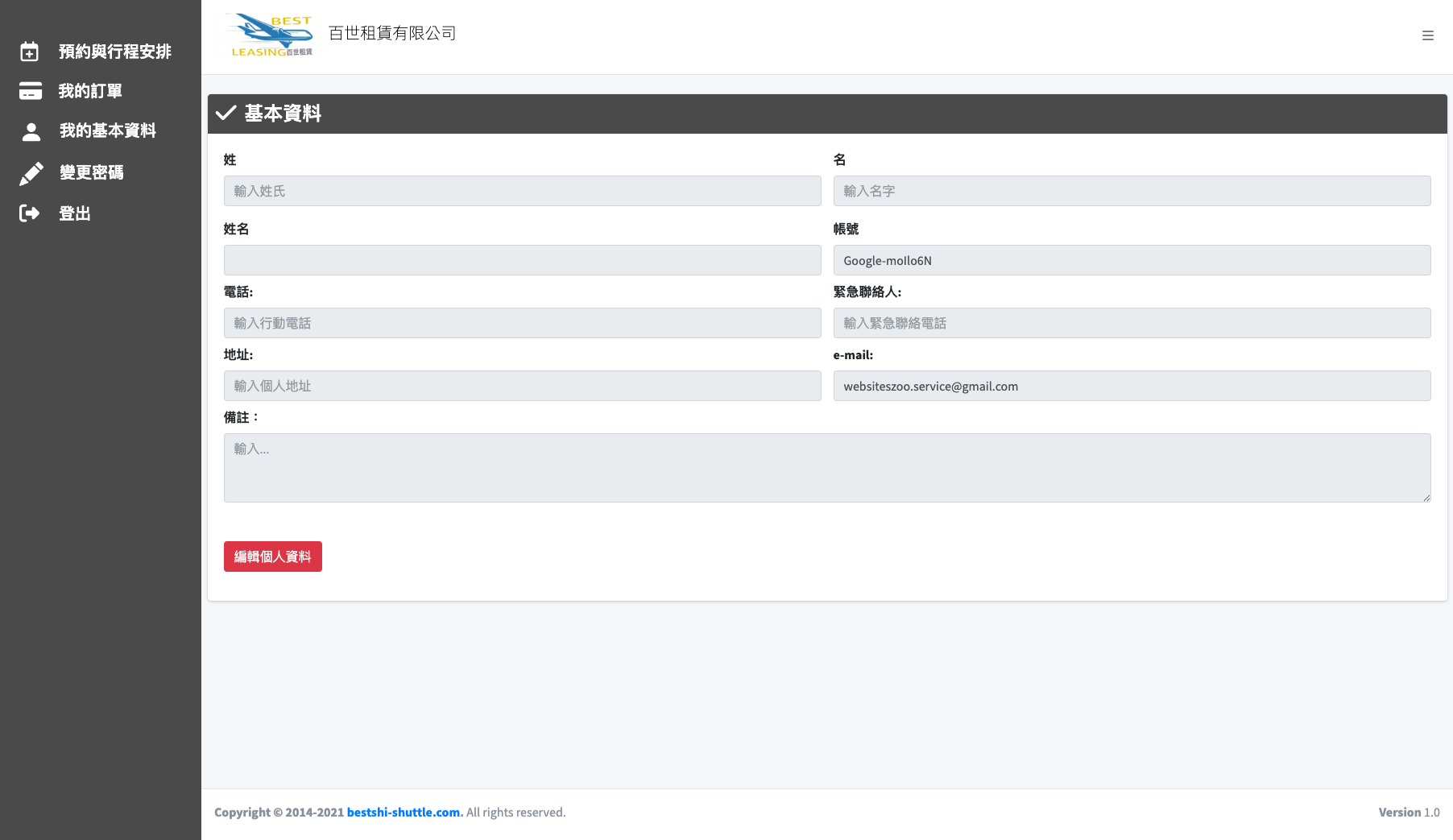Open 變更密碼 page
This screenshot has width=1453, height=840.
pos(91,172)
